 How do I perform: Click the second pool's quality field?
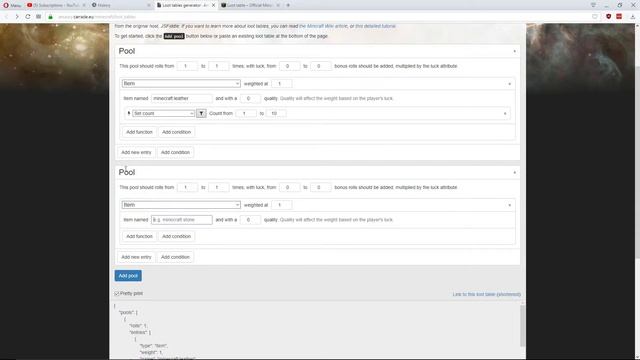[x=250, y=220]
